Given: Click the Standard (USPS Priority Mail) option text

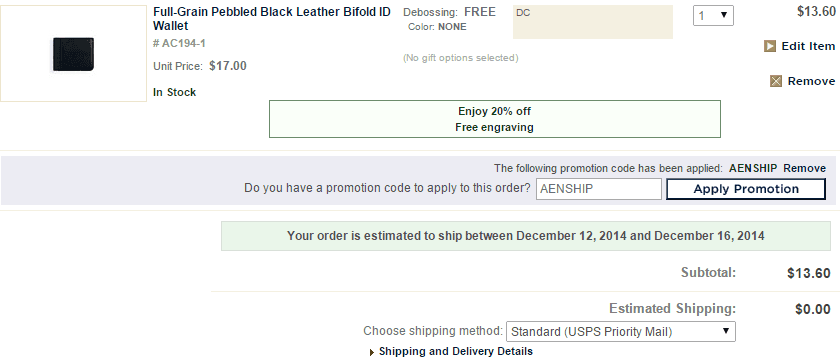Looking at the screenshot, I should coord(591,331).
